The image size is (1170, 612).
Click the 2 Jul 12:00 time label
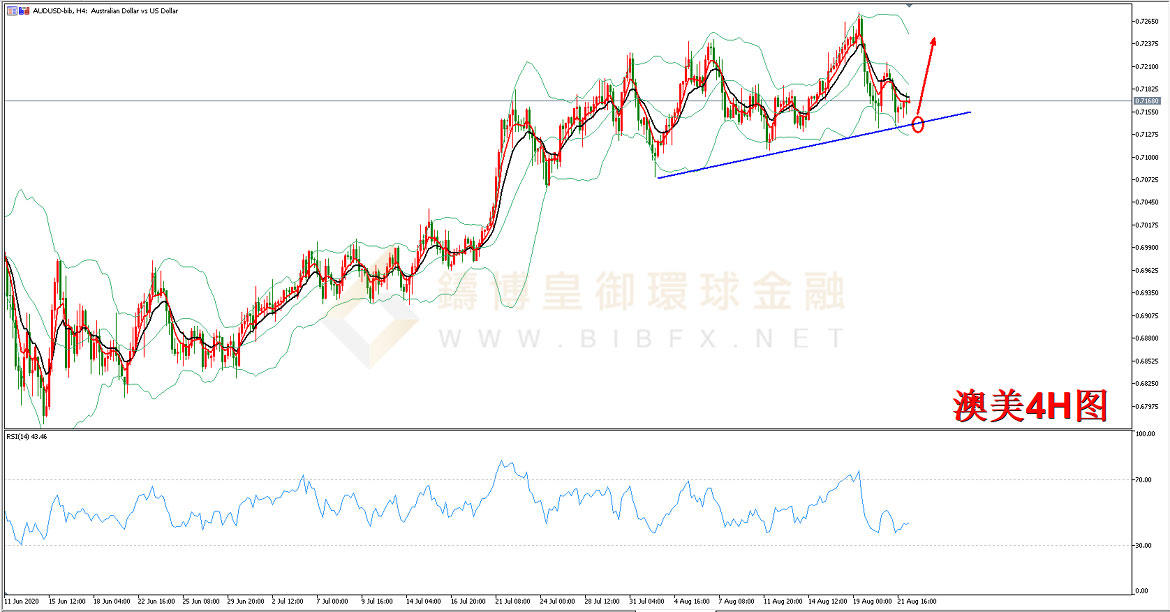[286, 602]
